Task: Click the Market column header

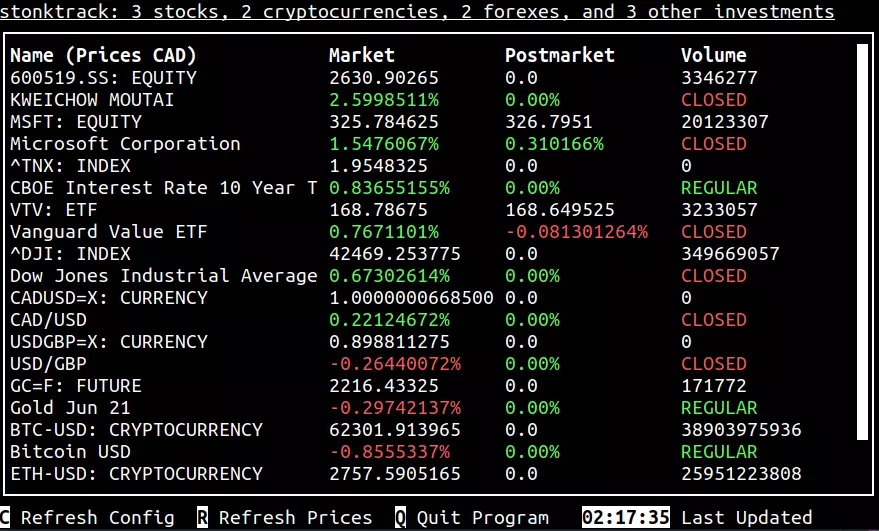Action: pyautogui.click(x=361, y=55)
